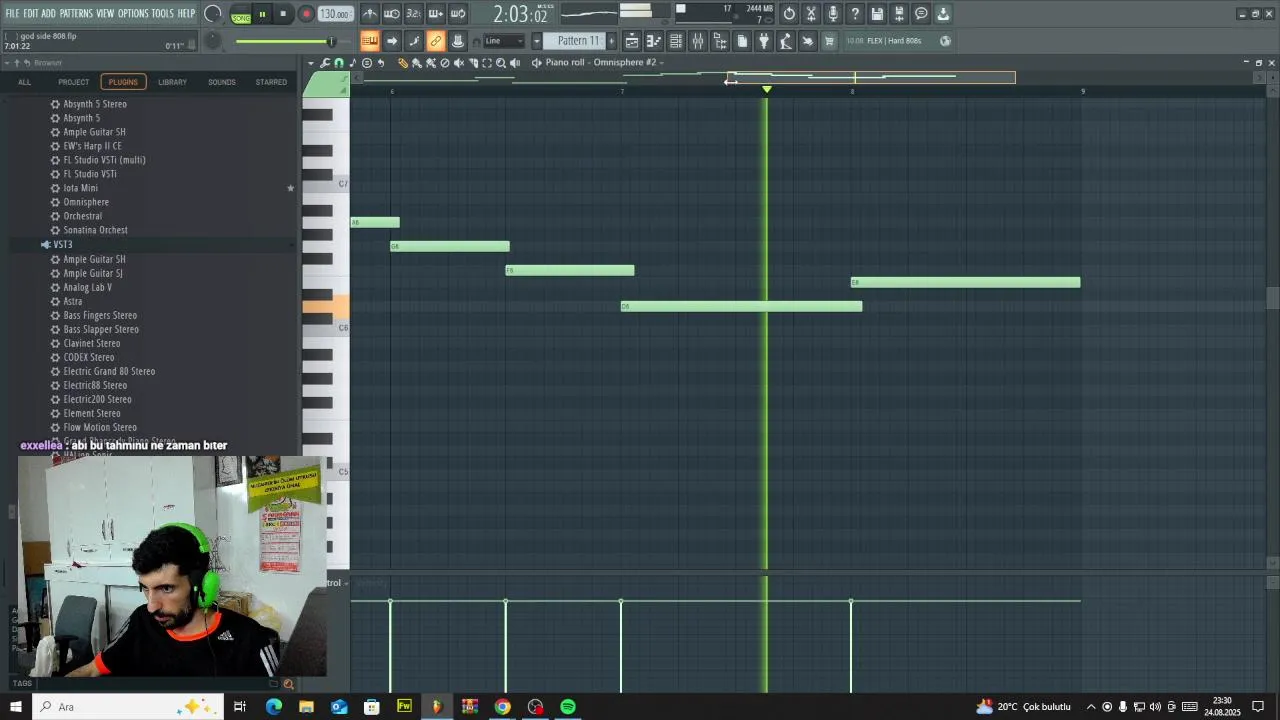Click the piano roll stamp icon
The height and width of the screenshot is (720, 1280).
pyautogui.click(x=353, y=63)
